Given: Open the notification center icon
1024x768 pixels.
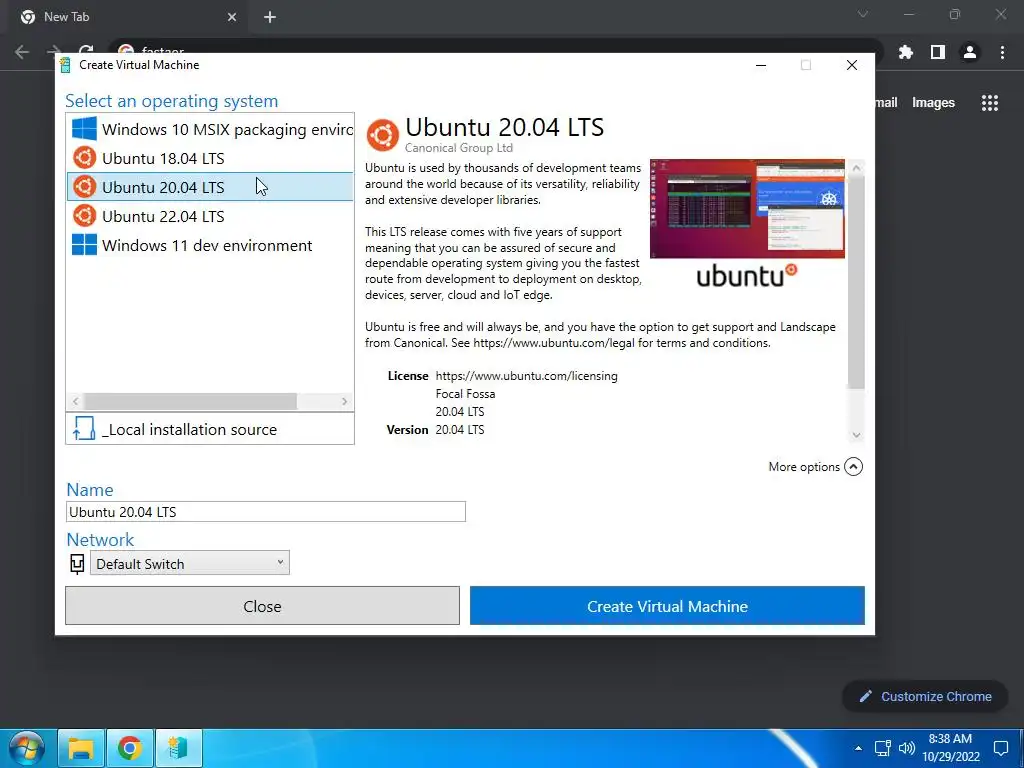Looking at the screenshot, I should coord(1000,748).
